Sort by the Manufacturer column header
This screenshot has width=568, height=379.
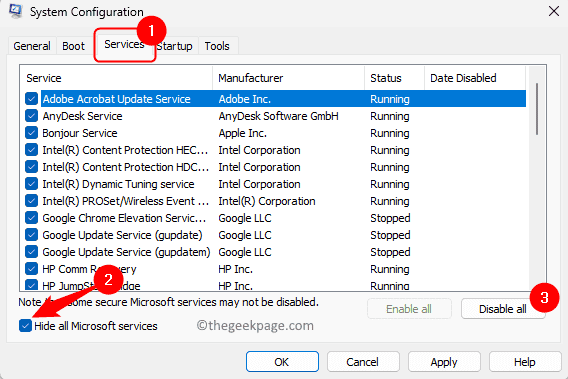click(288, 78)
